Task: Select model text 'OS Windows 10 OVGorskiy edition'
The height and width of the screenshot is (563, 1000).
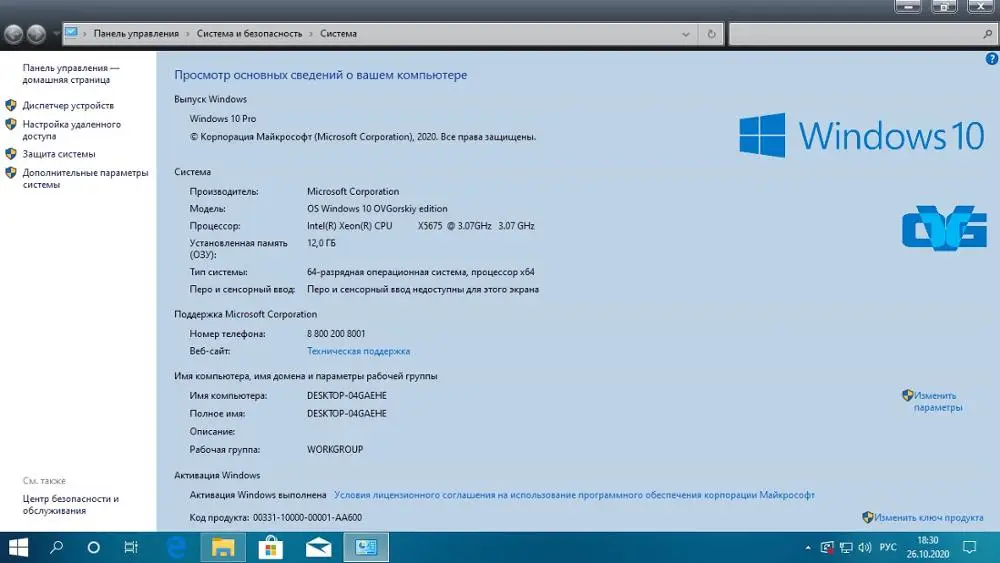Action: (377, 208)
